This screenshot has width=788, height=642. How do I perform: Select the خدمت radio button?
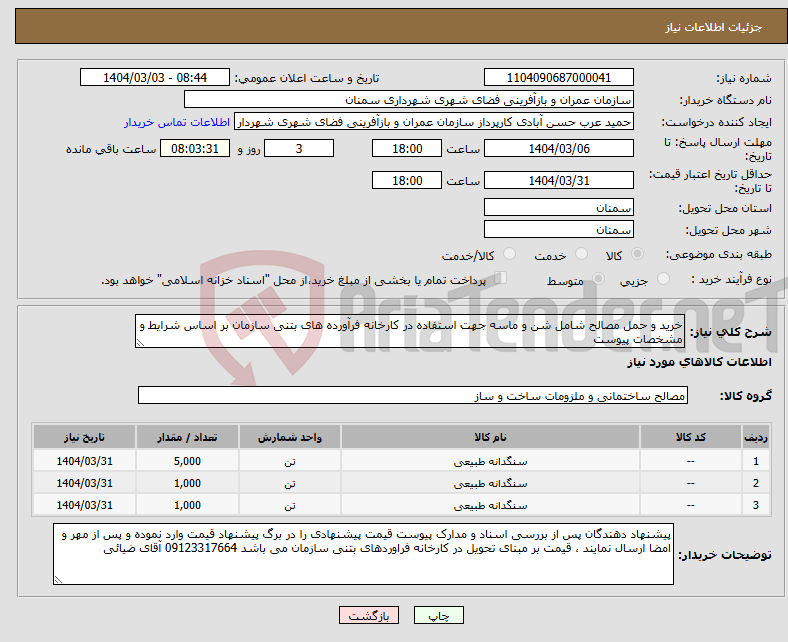coord(581,254)
